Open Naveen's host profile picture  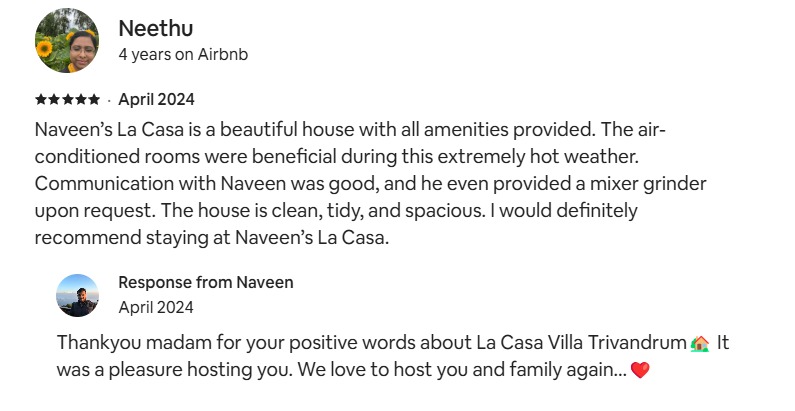[x=78, y=295]
